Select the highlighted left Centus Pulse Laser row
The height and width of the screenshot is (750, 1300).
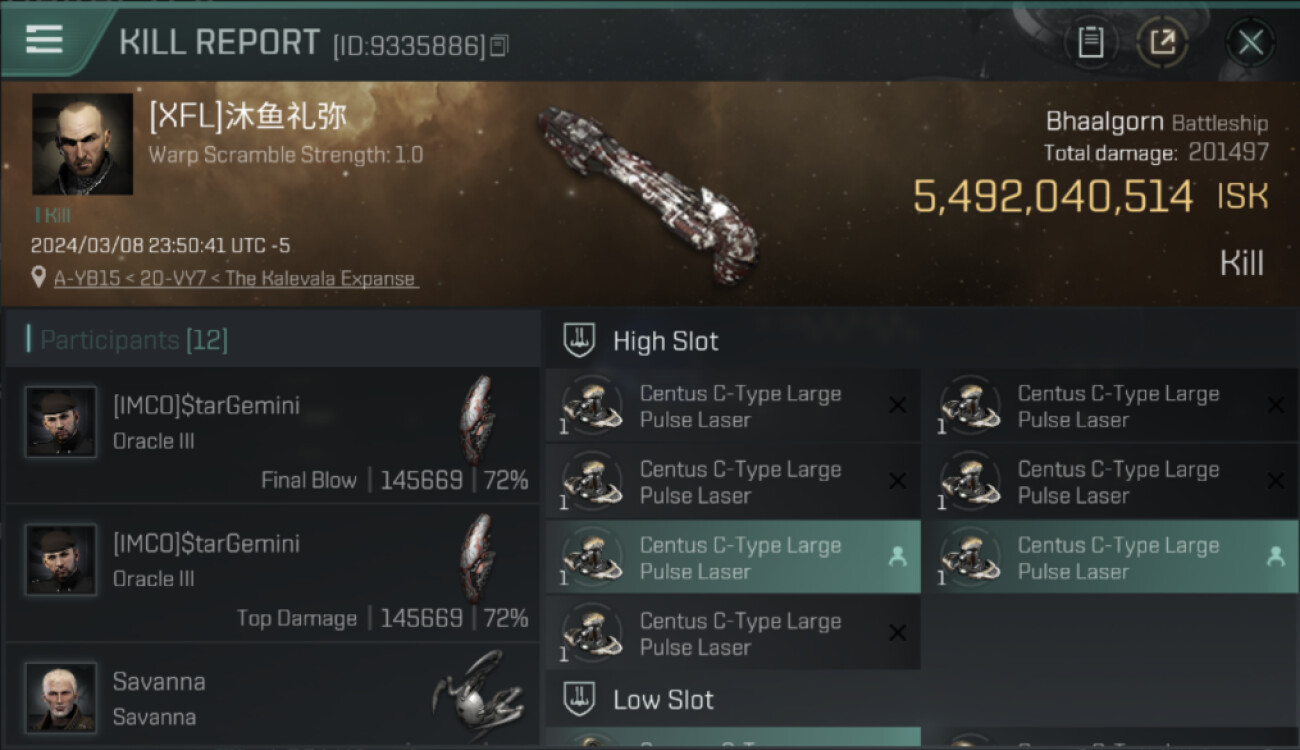coord(731,558)
